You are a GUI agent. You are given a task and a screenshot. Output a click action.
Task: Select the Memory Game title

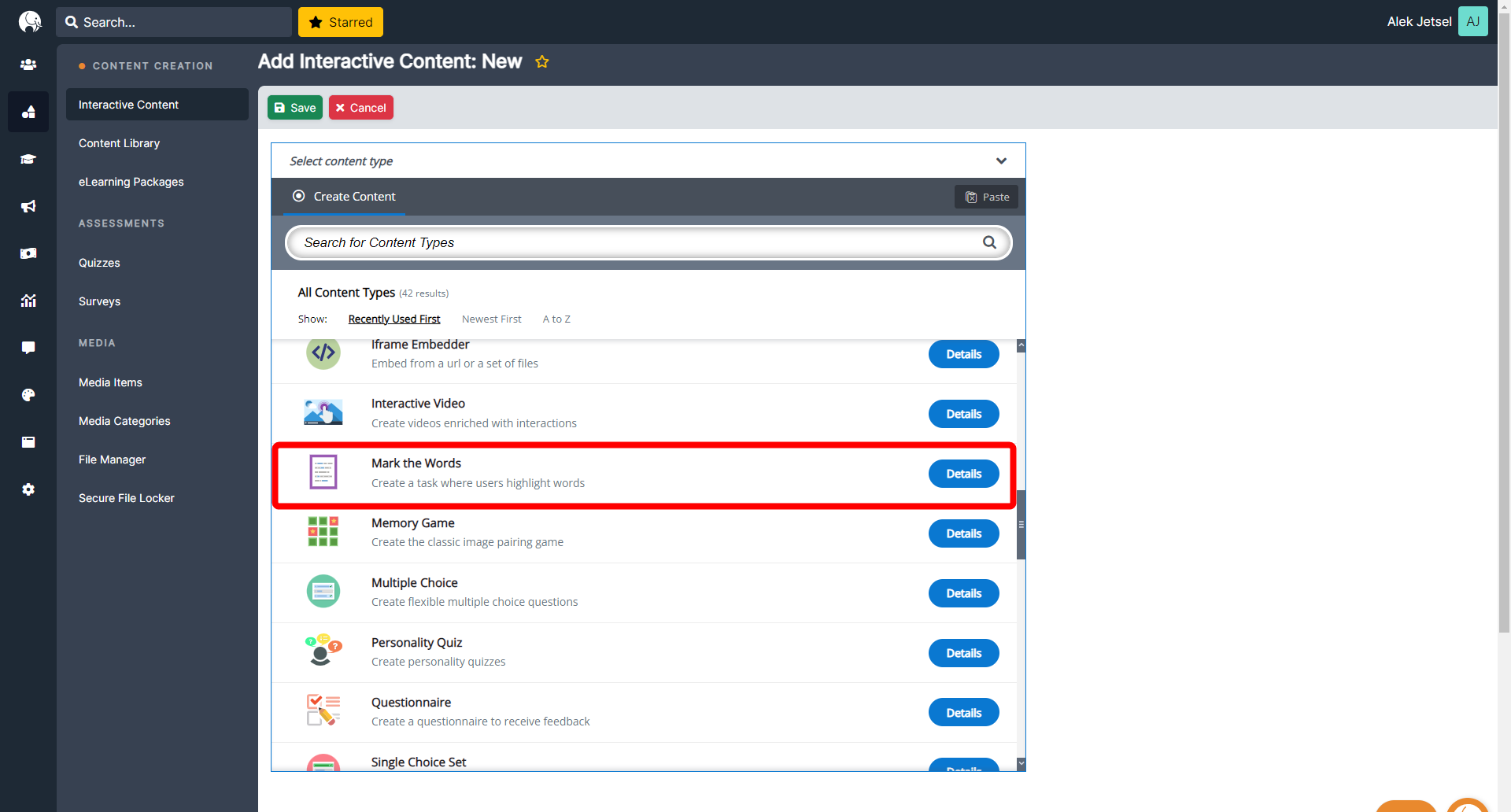[x=413, y=522]
